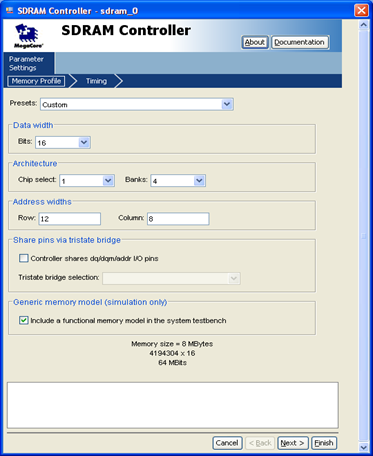The image size is (373, 456).
Task: Click the 'Address widths' group label
Action: click(x=42, y=202)
